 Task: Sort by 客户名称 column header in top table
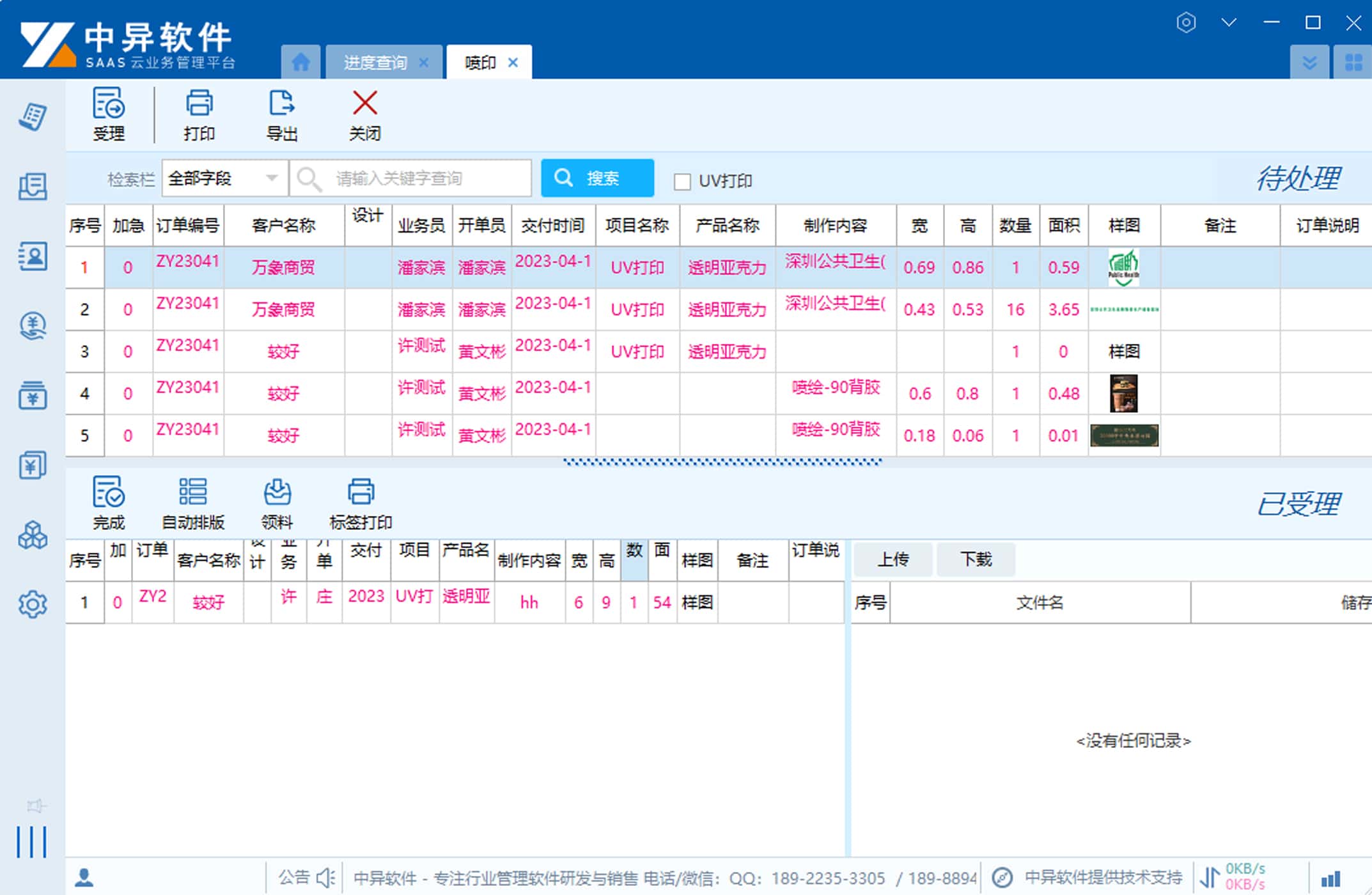pyautogui.click(x=283, y=226)
